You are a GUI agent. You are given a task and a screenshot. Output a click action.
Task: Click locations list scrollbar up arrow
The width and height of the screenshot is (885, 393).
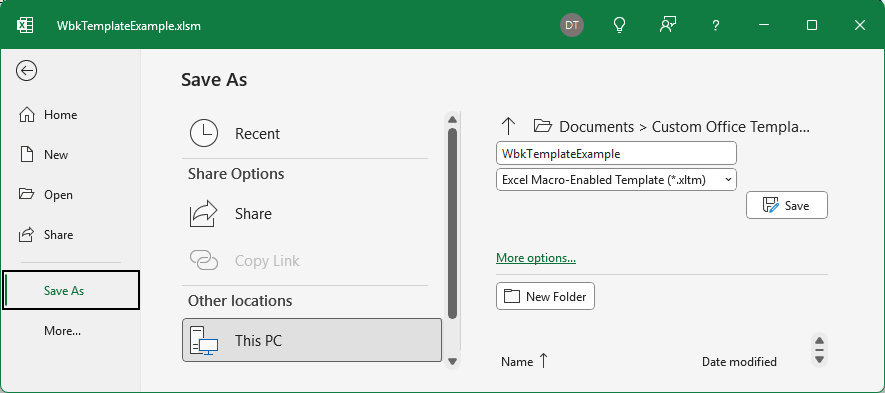(452, 120)
